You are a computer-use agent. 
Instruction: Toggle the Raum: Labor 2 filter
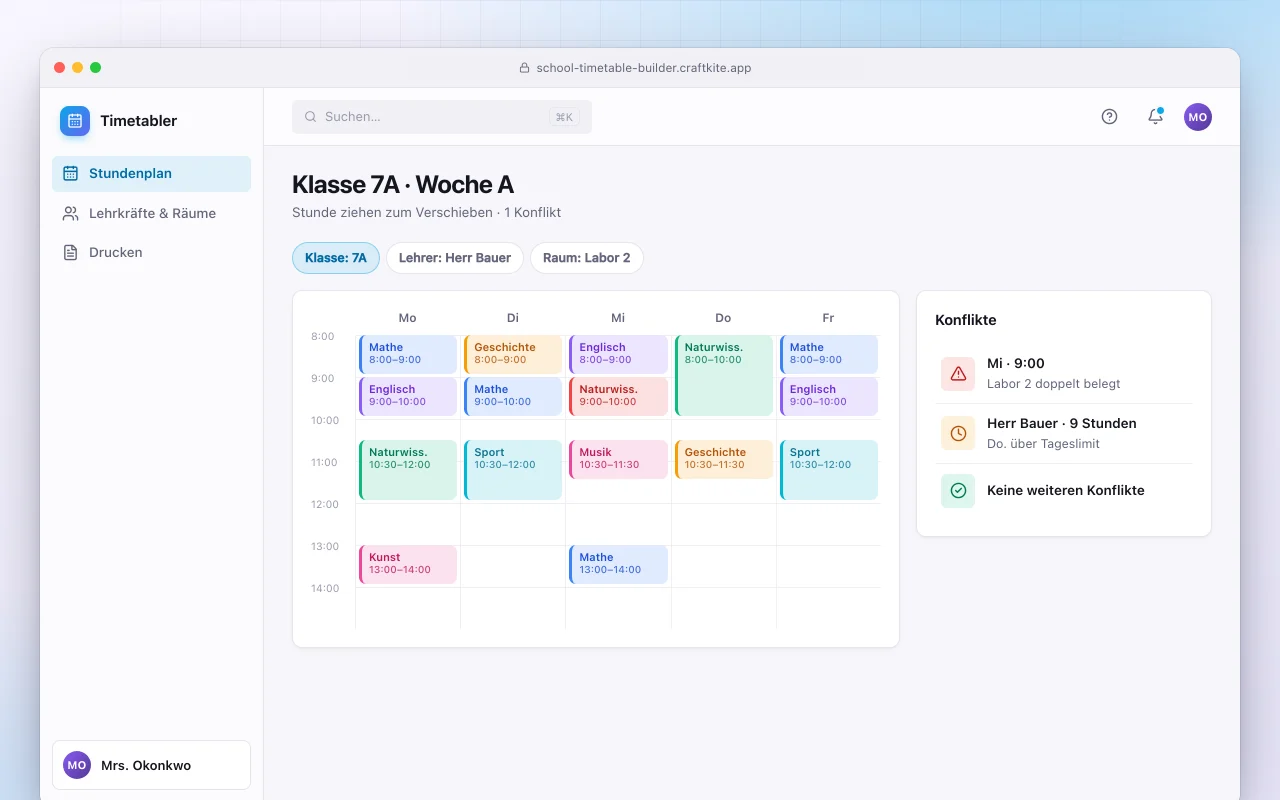point(587,258)
